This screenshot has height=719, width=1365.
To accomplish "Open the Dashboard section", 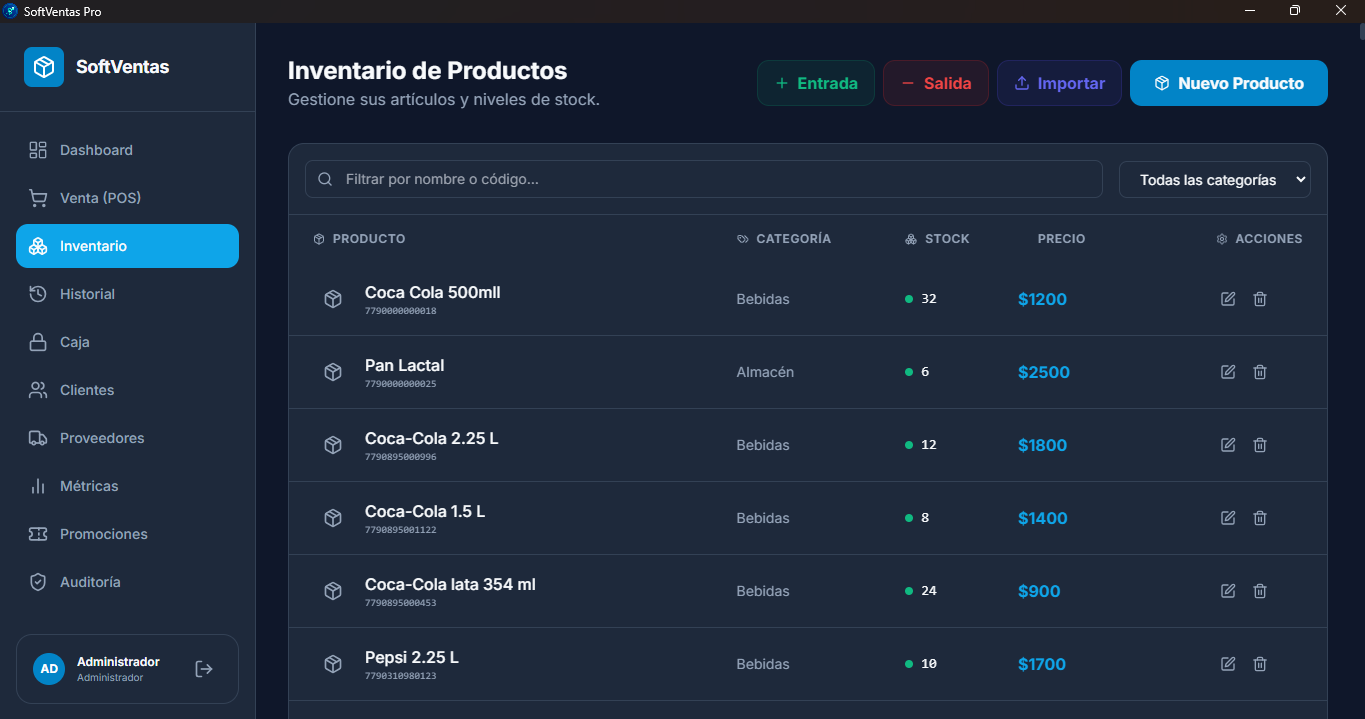I will click(x=95, y=149).
